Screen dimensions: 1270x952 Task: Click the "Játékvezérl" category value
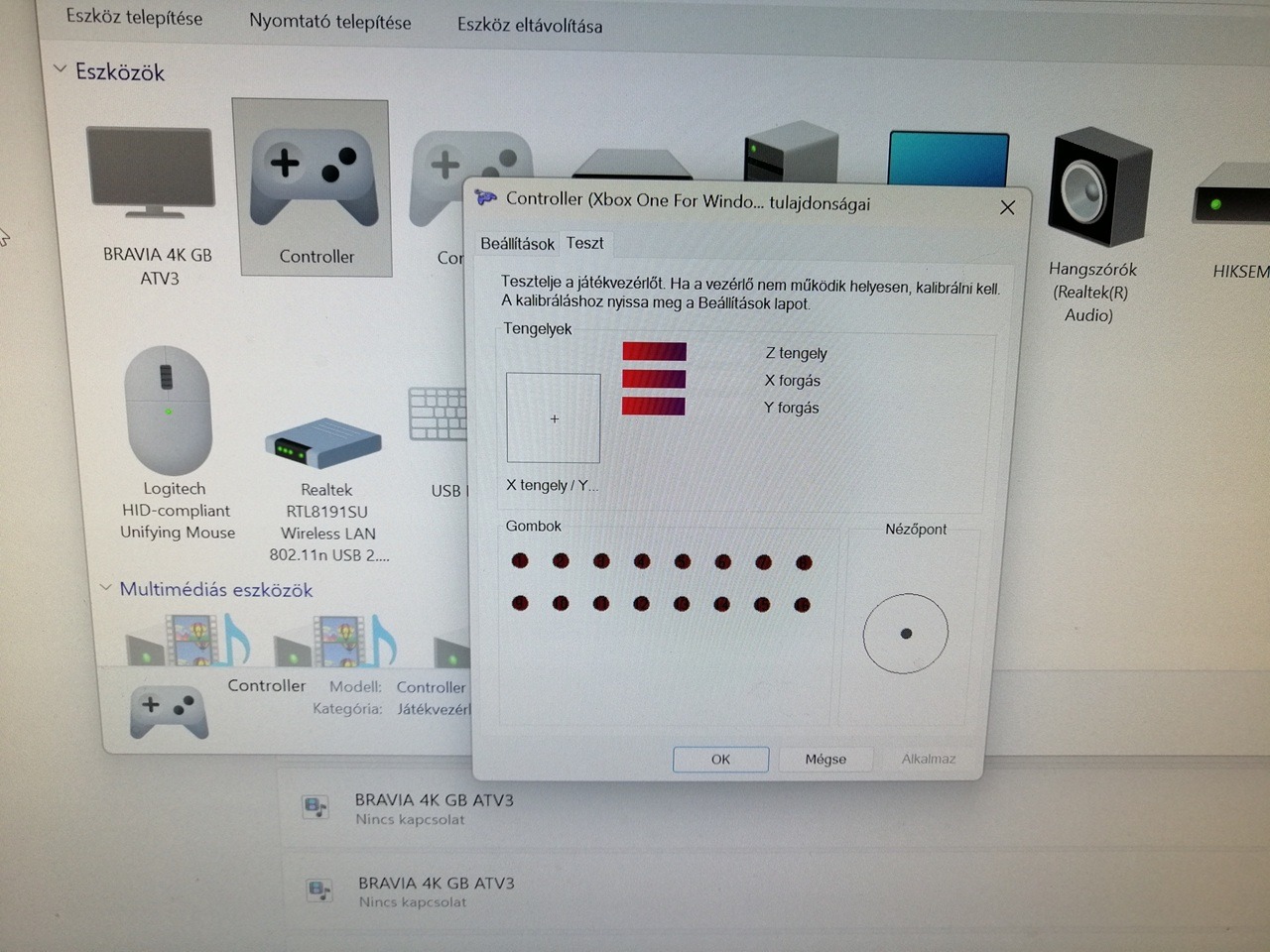click(x=433, y=709)
